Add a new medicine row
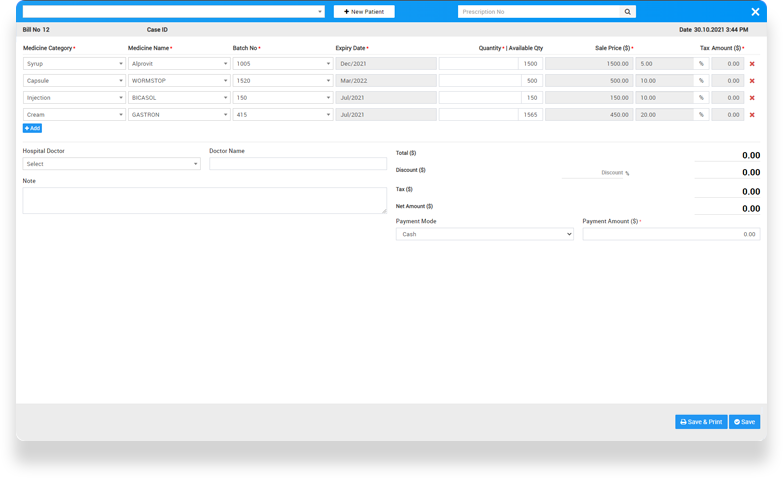This screenshot has width=783, height=478. [32, 128]
